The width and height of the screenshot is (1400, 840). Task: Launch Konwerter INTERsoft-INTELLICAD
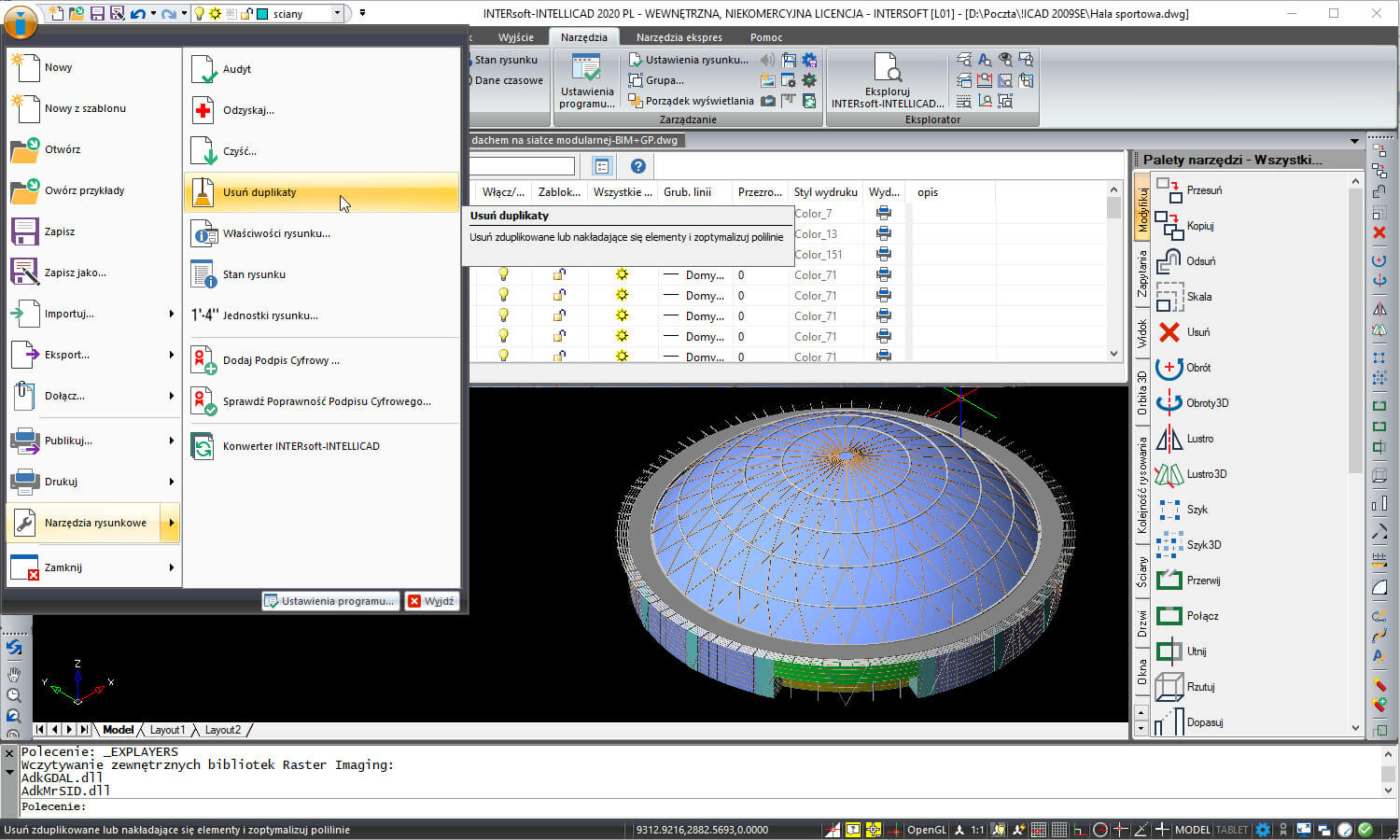coord(321,446)
